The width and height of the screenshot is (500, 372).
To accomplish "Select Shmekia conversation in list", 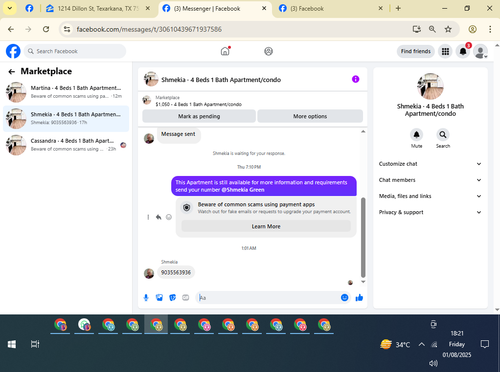I will 66,119.
